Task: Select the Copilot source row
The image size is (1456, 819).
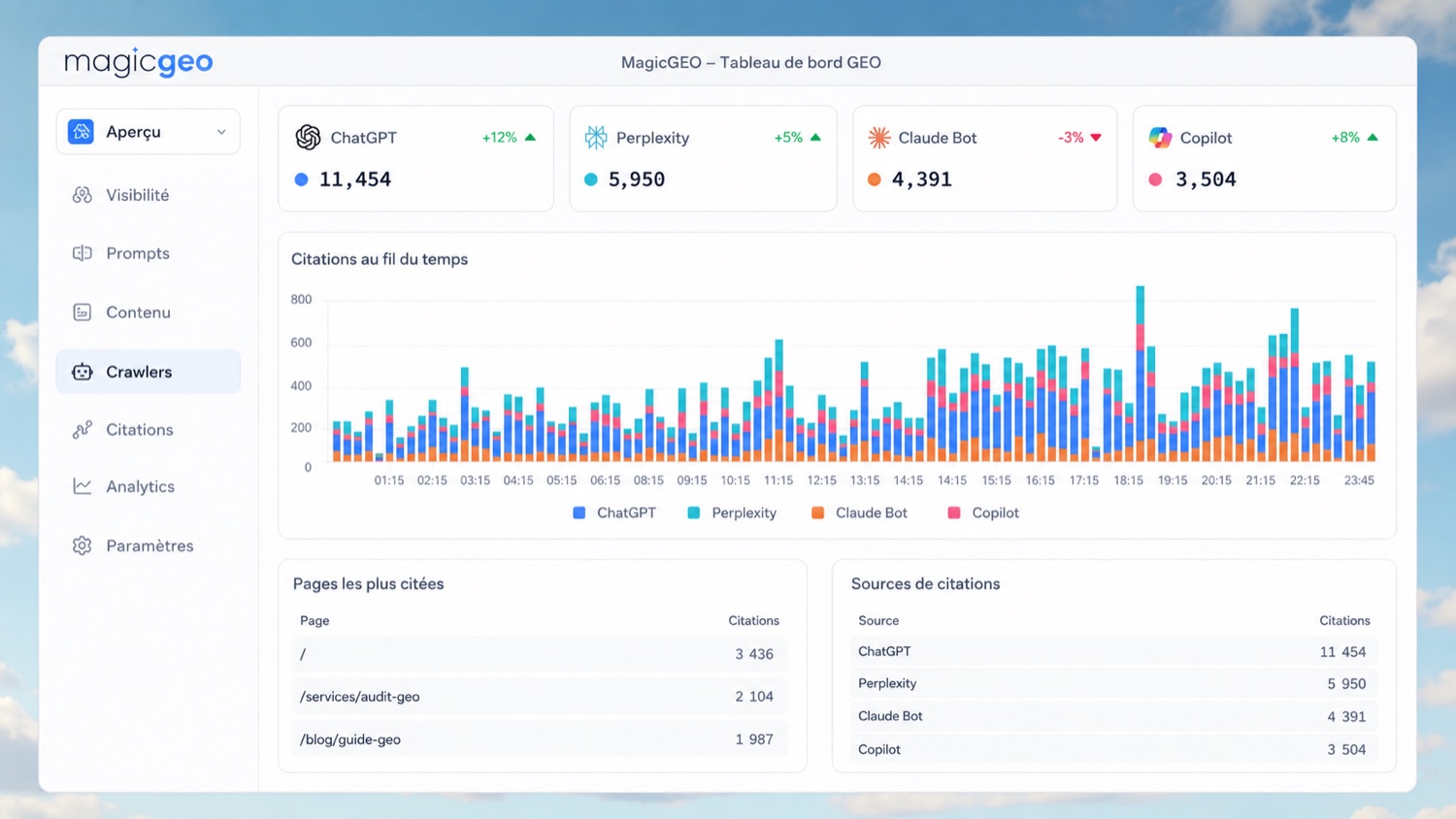Action: 1113,749
